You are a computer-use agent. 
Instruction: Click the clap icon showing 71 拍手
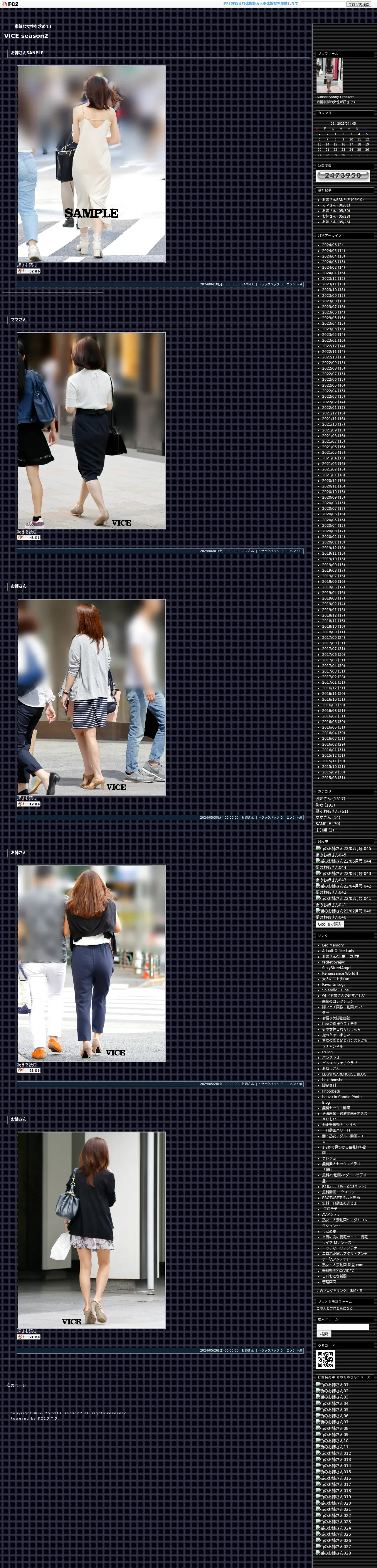point(28,1337)
